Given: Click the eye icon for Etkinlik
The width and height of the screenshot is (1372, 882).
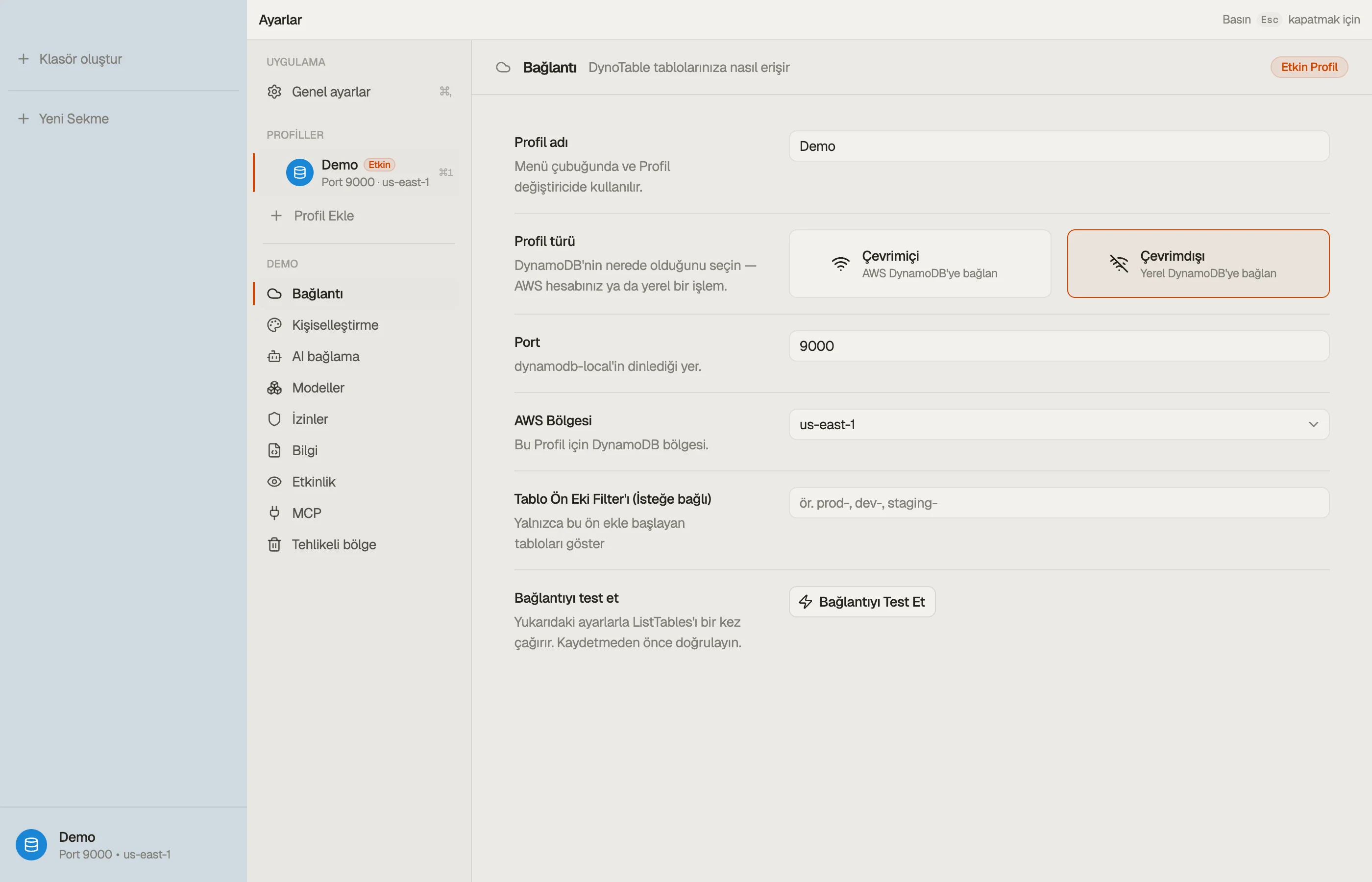Looking at the screenshot, I should 274,482.
